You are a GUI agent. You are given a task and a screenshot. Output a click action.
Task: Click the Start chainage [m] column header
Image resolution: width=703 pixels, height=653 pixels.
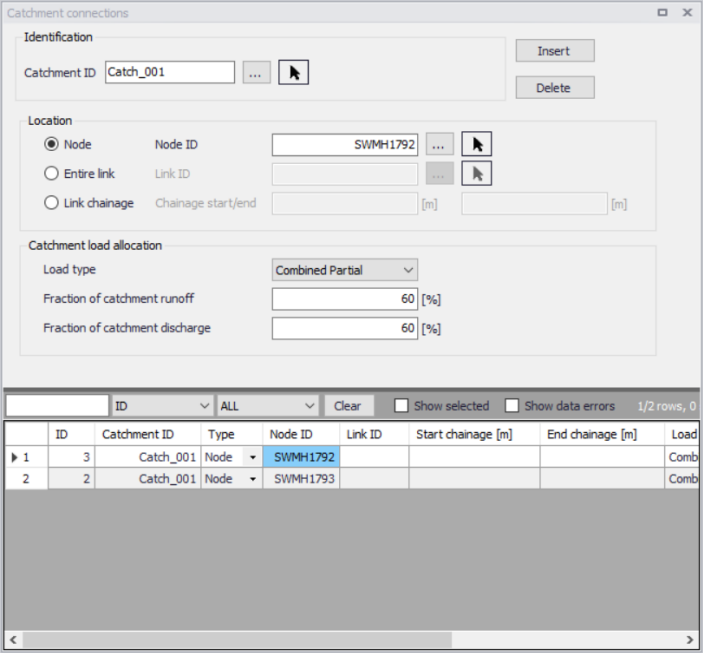(x=474, y=434)
